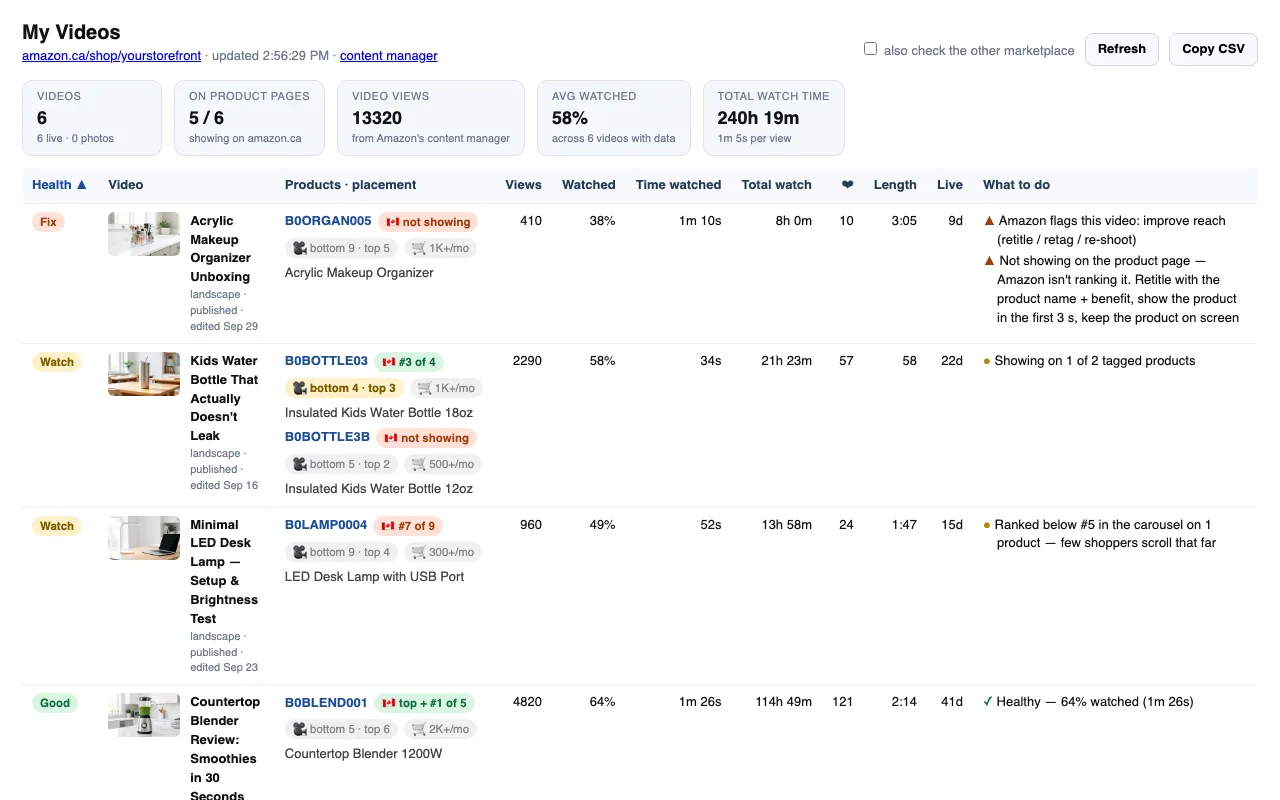Click the camera badge "bottom 4 · top 3"

tap(345, 388)
